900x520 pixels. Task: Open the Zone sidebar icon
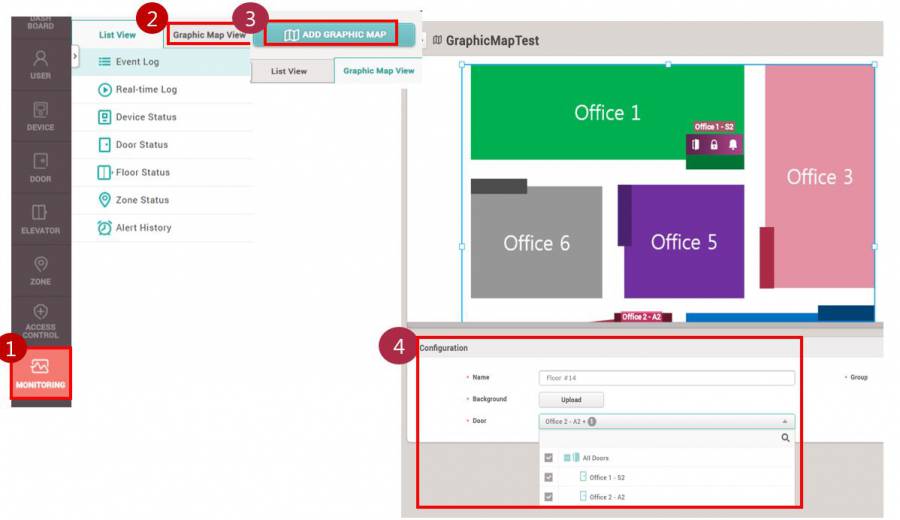41,269
